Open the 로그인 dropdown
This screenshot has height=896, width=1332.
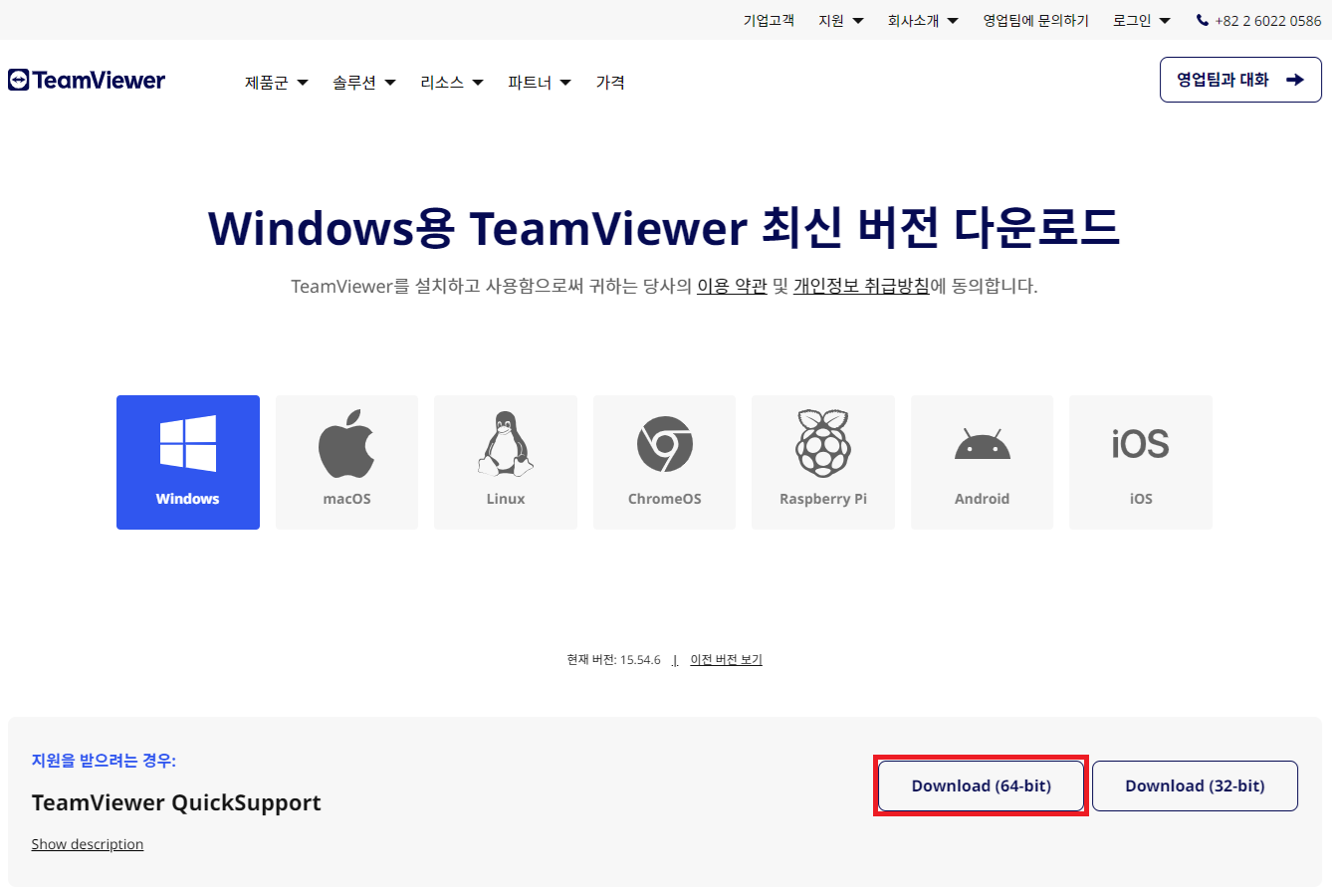point(1142,20)
